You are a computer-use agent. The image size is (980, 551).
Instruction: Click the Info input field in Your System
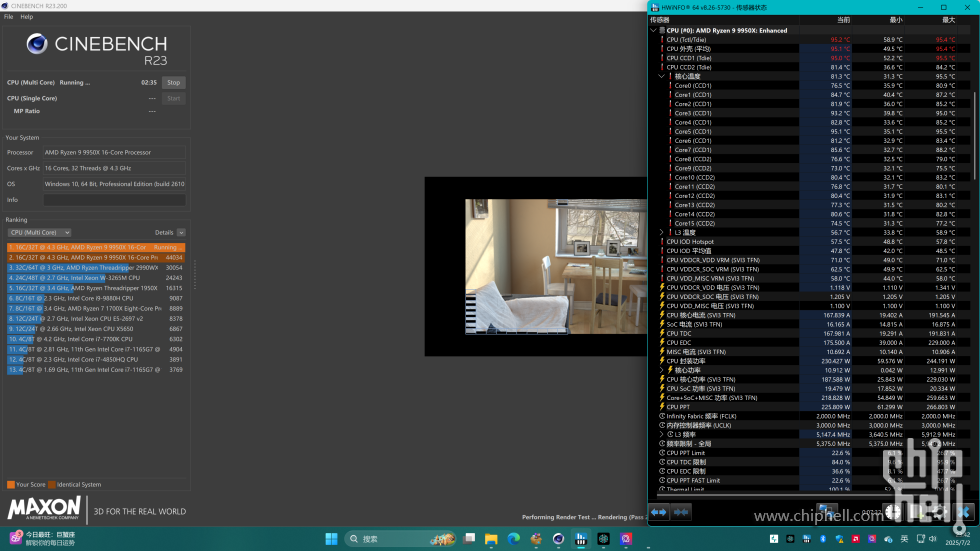point(114,200)
